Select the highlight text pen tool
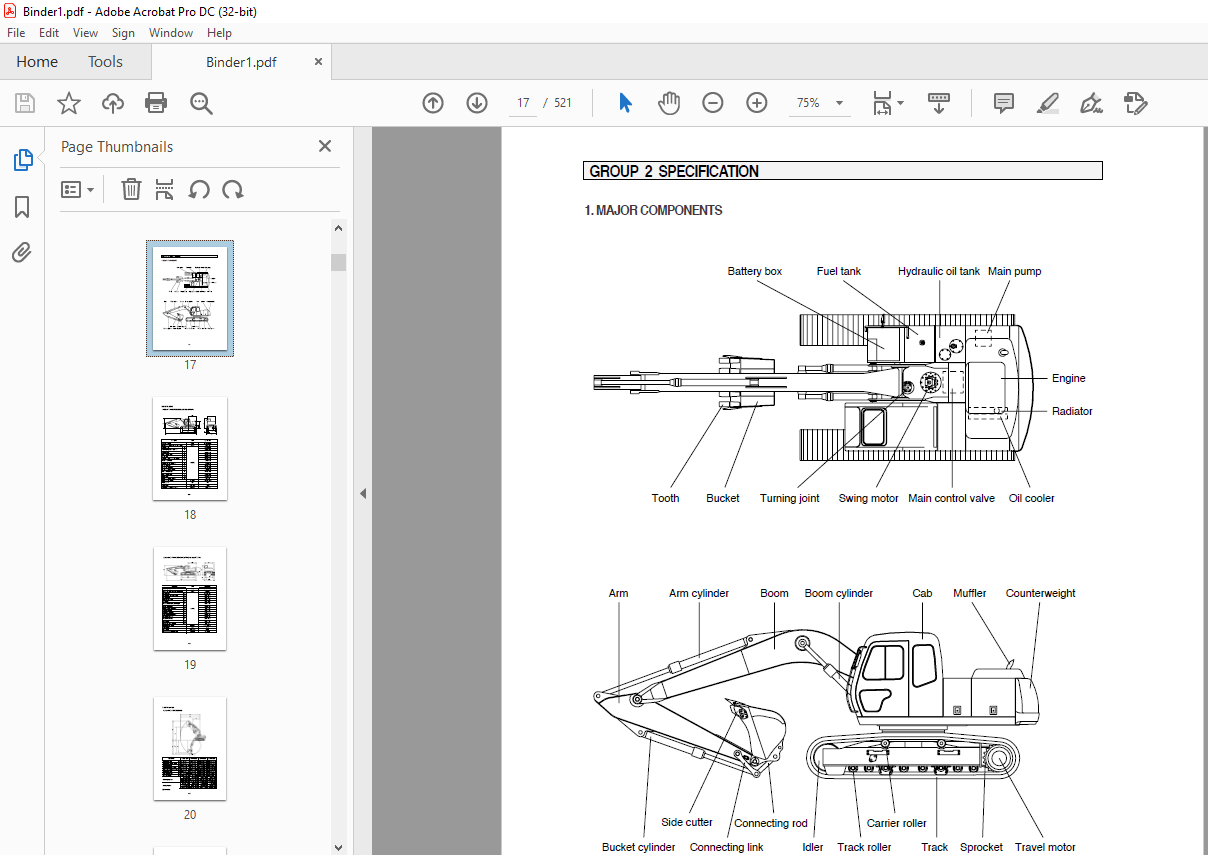 [1048, 103]
